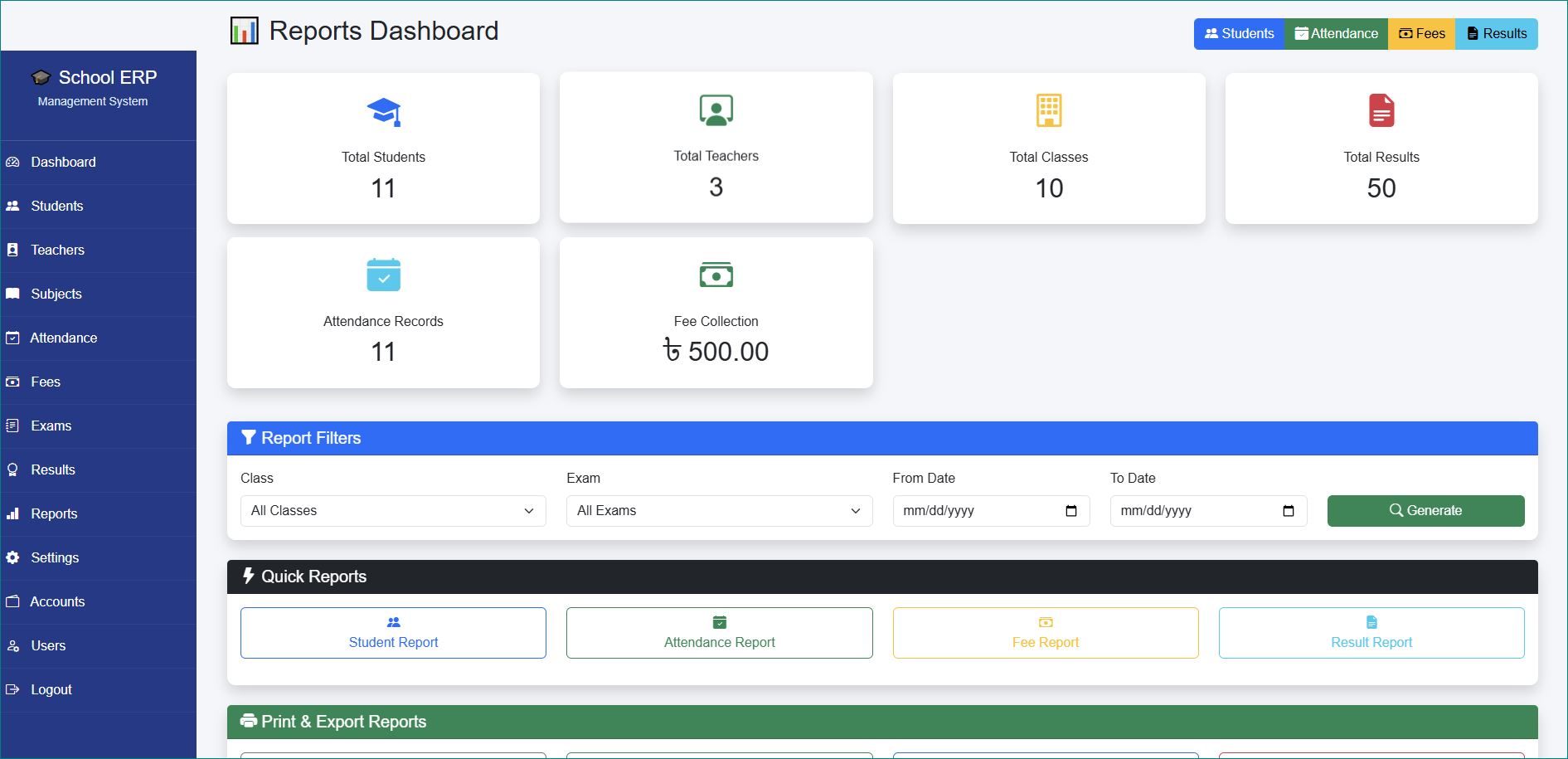Open Exams in the sidebar
The width and height of the screenshot is (1568, 759).
coord(99,426)
